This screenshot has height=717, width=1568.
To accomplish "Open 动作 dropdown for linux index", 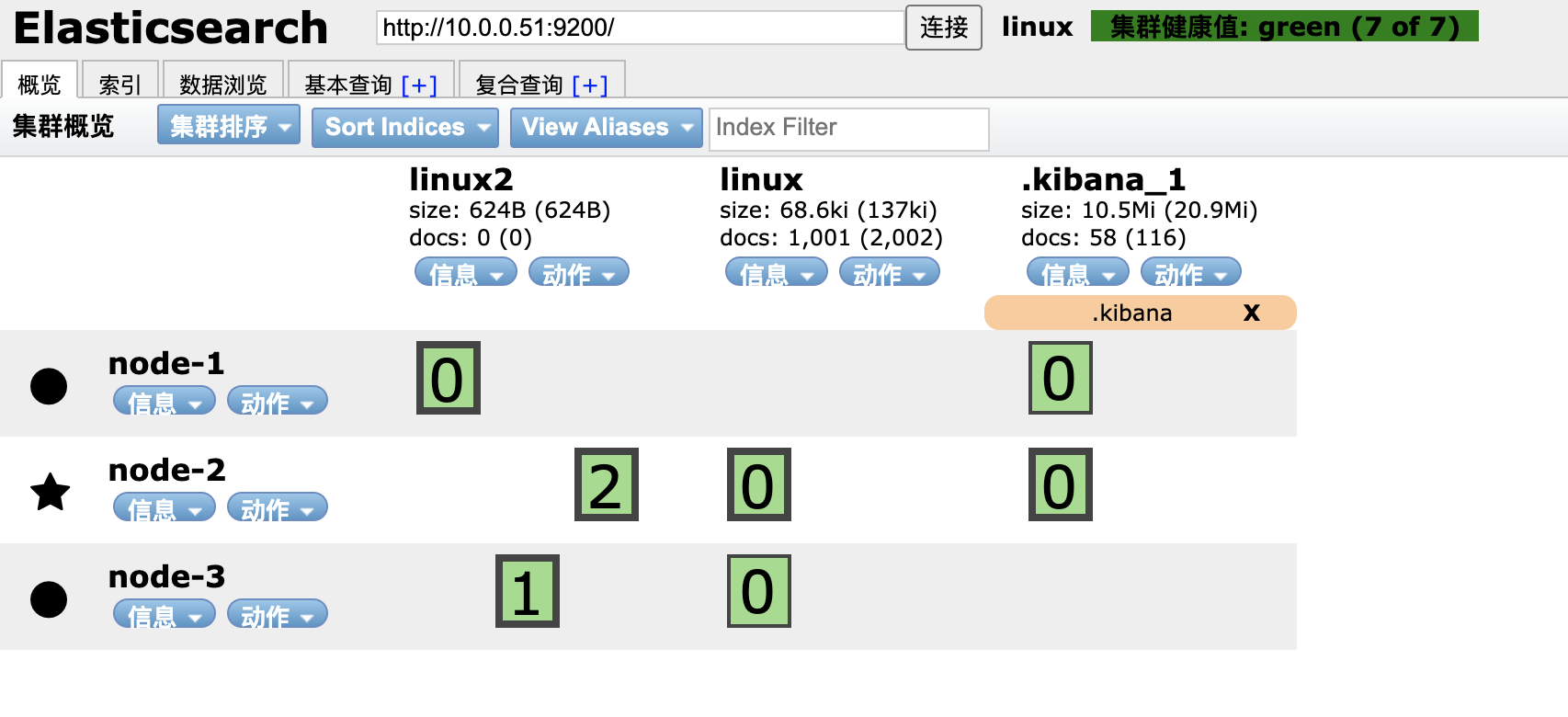I will coord(890,272).
